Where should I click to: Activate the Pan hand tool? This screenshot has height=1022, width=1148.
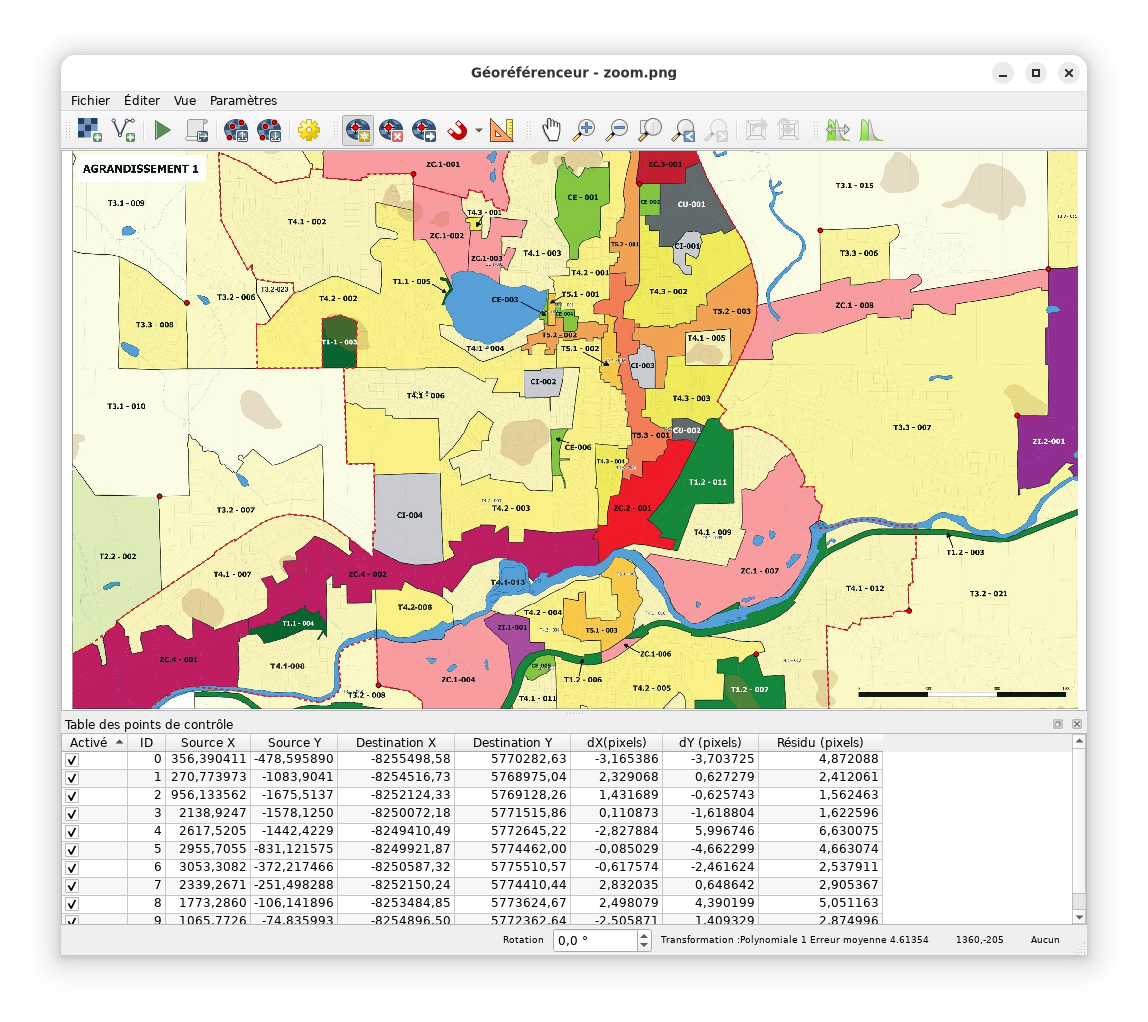point(551,130)
